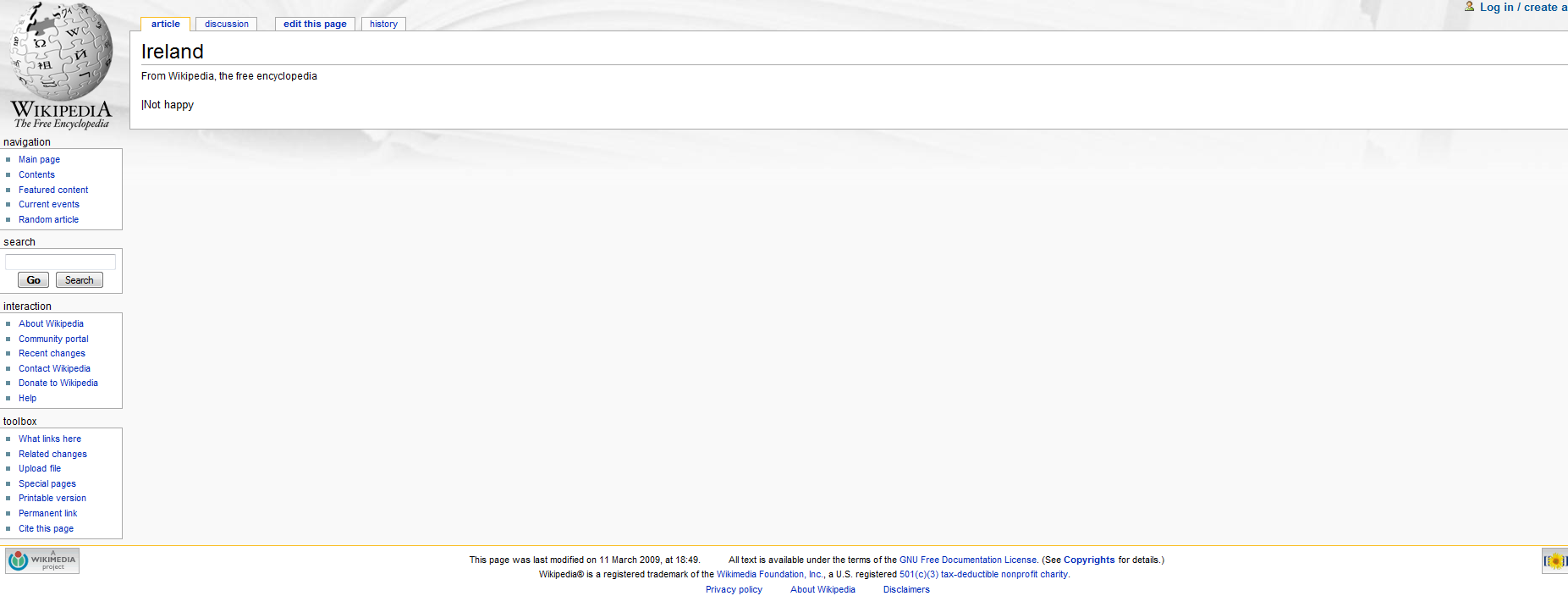Click the 'Not happy' article text
The height and width of the screenshot is (607, 1568).
pos(168,105)
